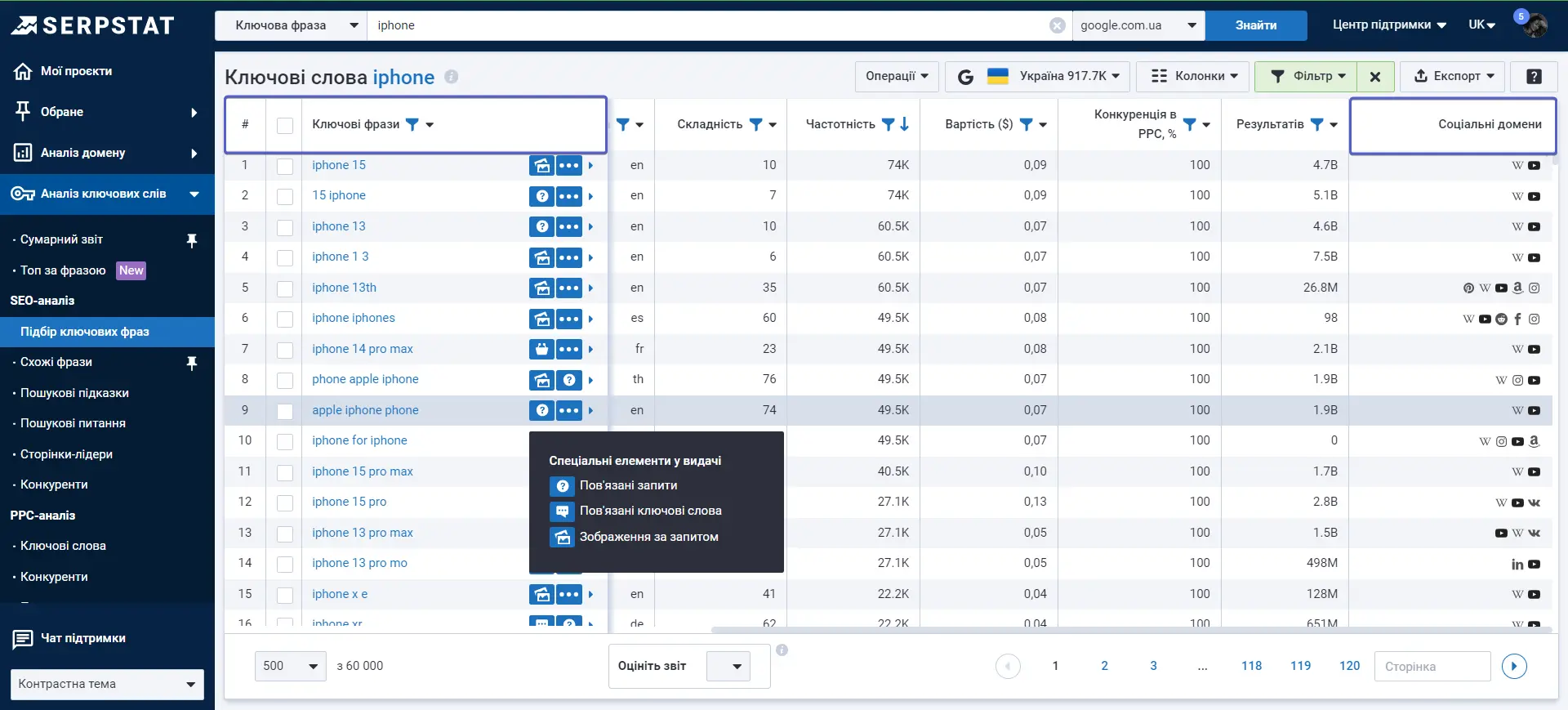Check the iphone iphones row checkbox
This screenshot has height=710, width=1568.
coord(285,319)
